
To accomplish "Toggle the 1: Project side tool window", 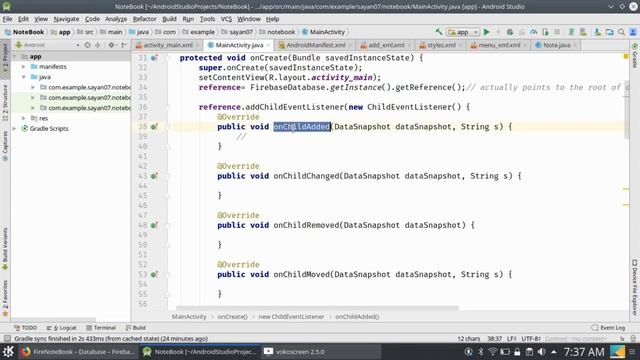I will click(x=5, y=58).
